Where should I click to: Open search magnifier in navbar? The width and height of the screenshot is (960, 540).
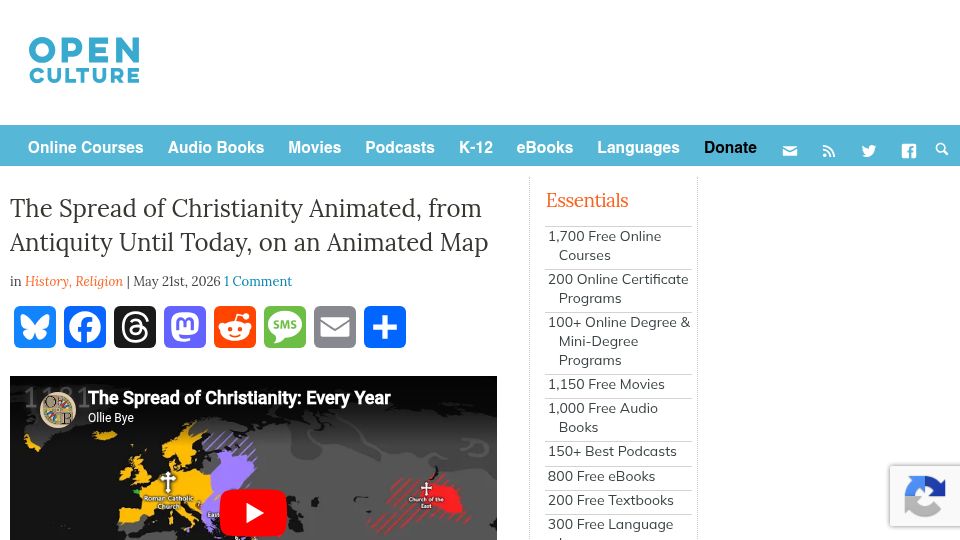click(x=942, y=149)
